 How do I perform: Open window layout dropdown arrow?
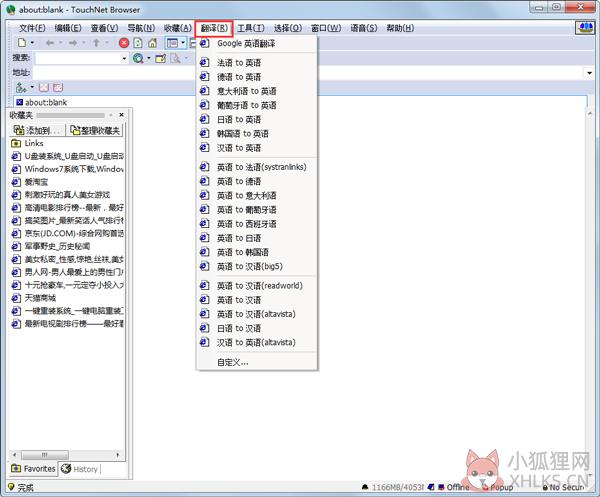(x=183, y=43)
